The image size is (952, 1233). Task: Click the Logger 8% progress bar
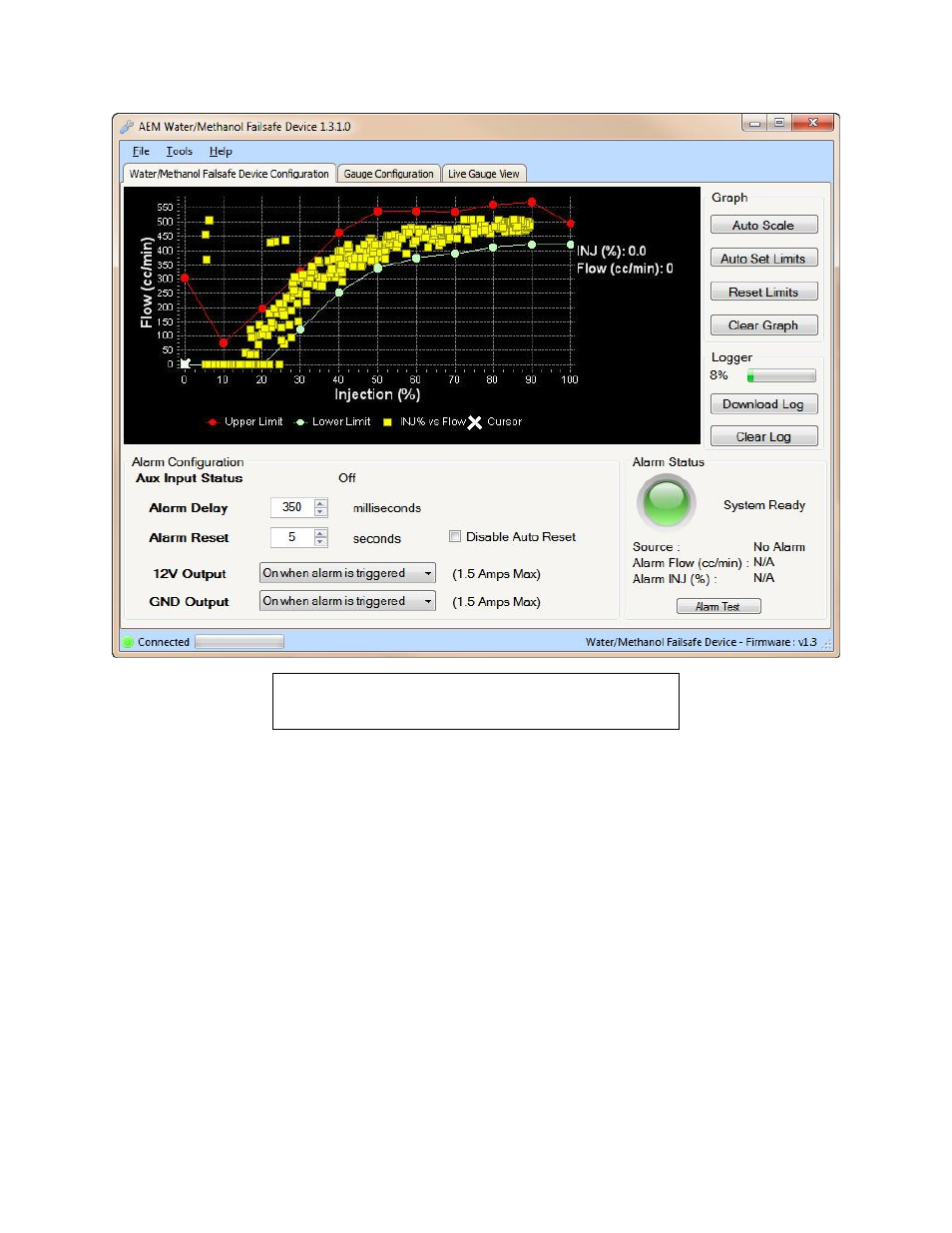[781, 375]
